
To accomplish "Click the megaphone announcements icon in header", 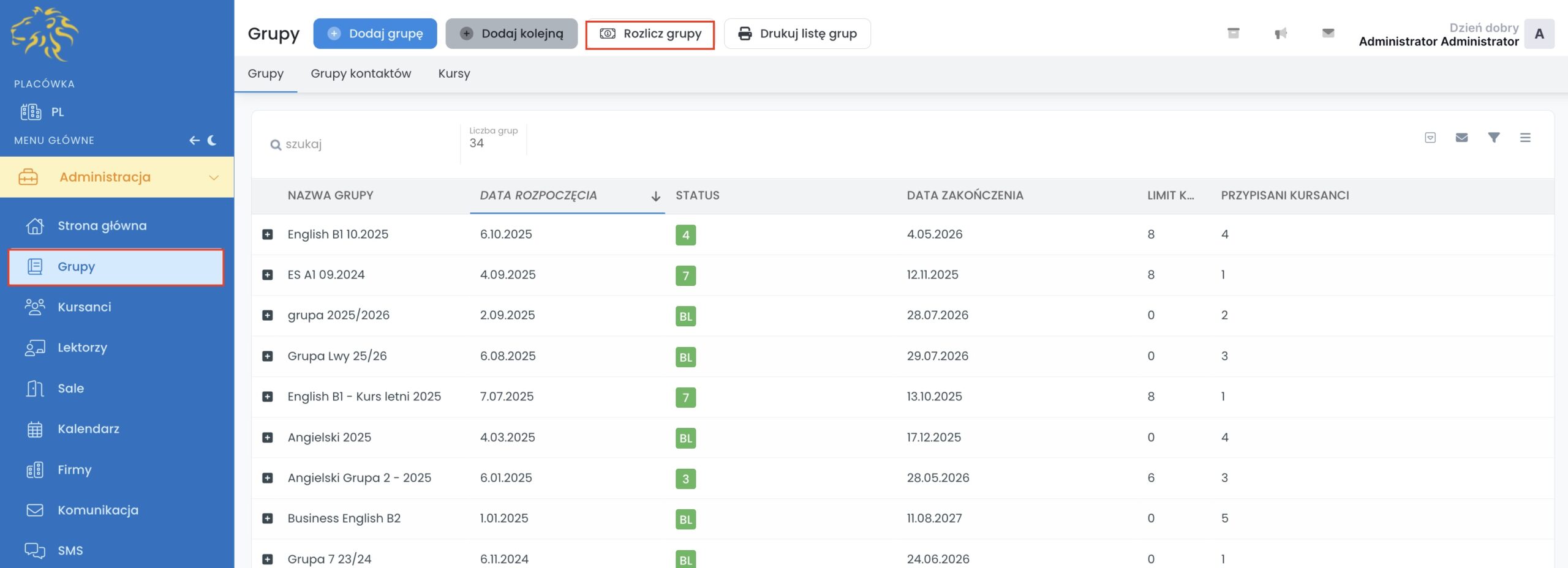I will pyautogui.click(x=1281, y=34).
